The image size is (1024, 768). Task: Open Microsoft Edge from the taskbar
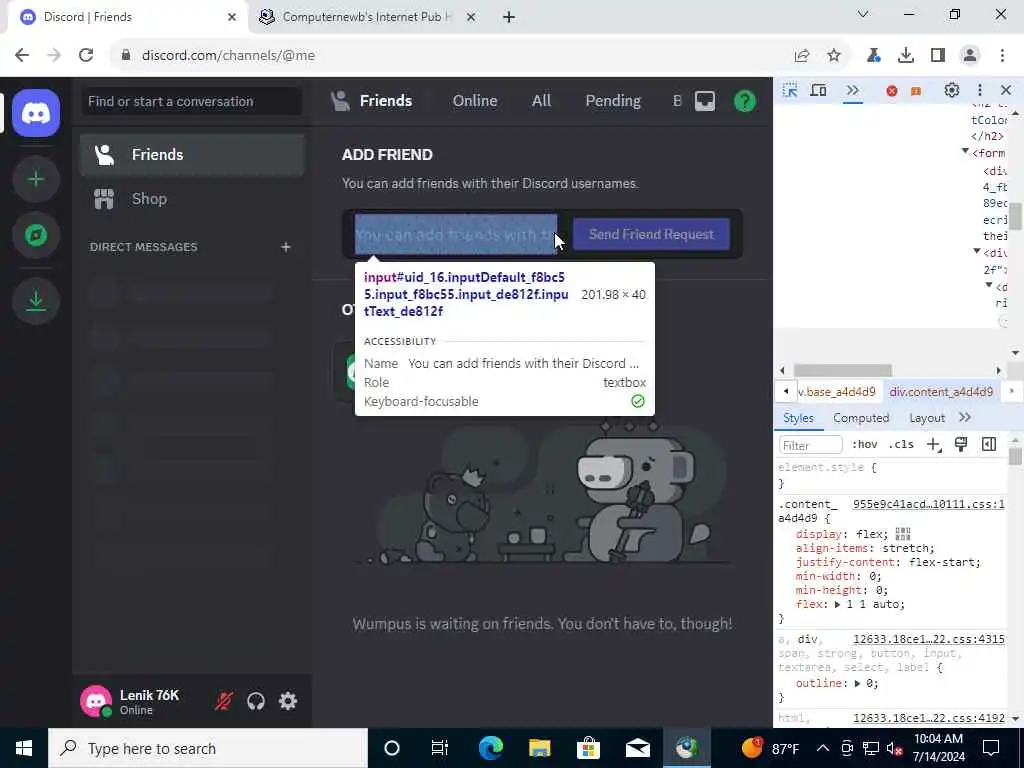pos(490,748)
